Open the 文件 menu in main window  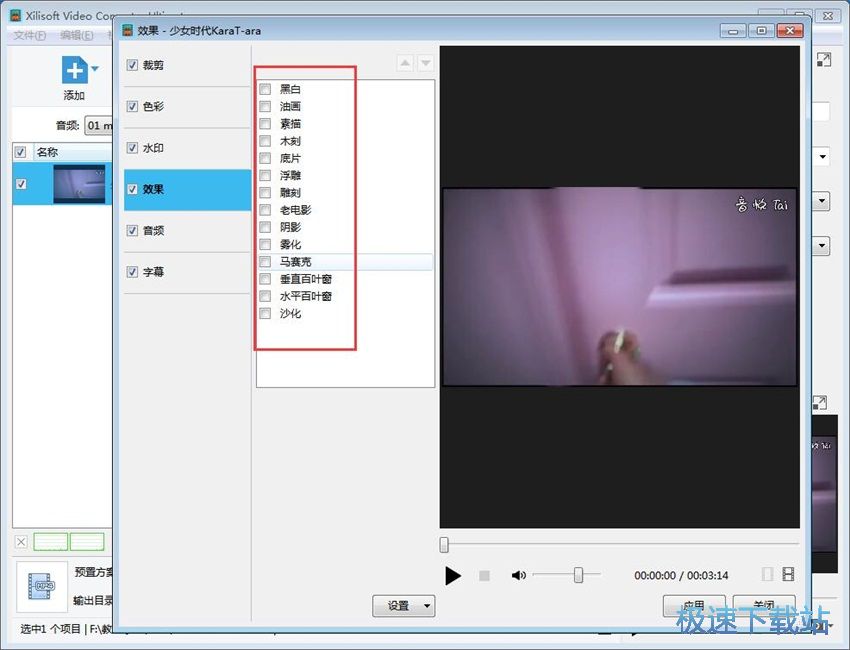coord(30,35)
